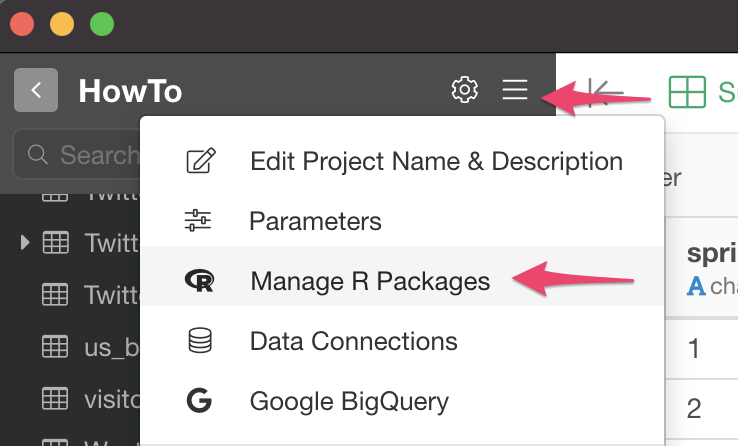The height and width of the screenshot is (446, 738).
Task: Expand the Twitter data frame triangle
Action: (25, 243)
